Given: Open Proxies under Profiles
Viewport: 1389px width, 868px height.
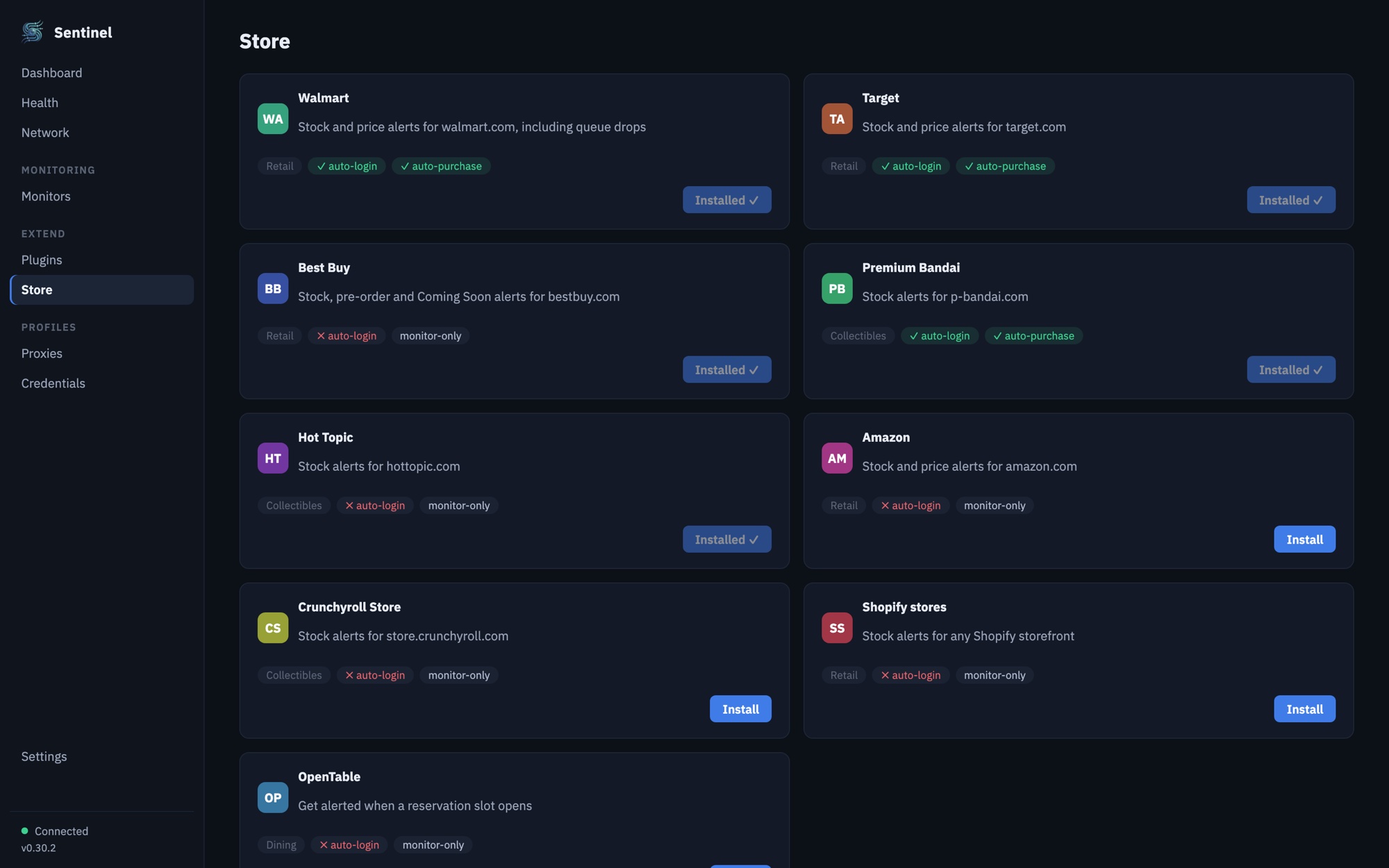Looking at the screenshot, I should coord(101,353).
